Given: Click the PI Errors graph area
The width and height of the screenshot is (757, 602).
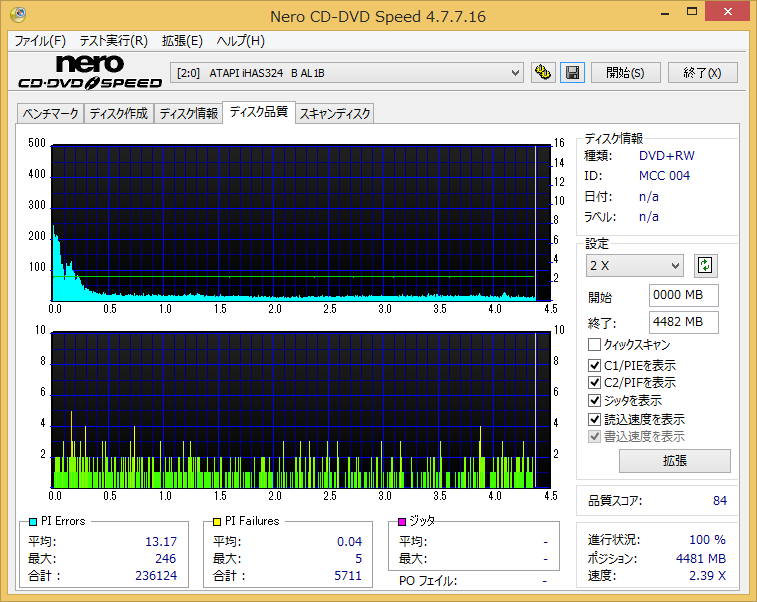Looking at the screenshot, I should coord(301,223).
